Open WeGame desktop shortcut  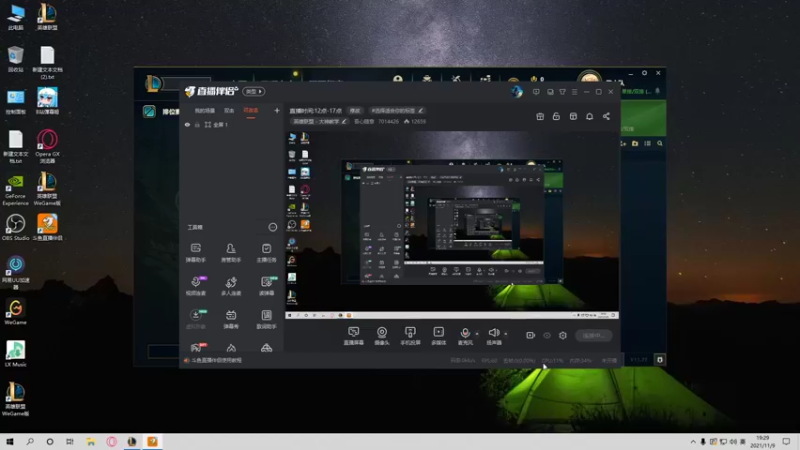15,312
